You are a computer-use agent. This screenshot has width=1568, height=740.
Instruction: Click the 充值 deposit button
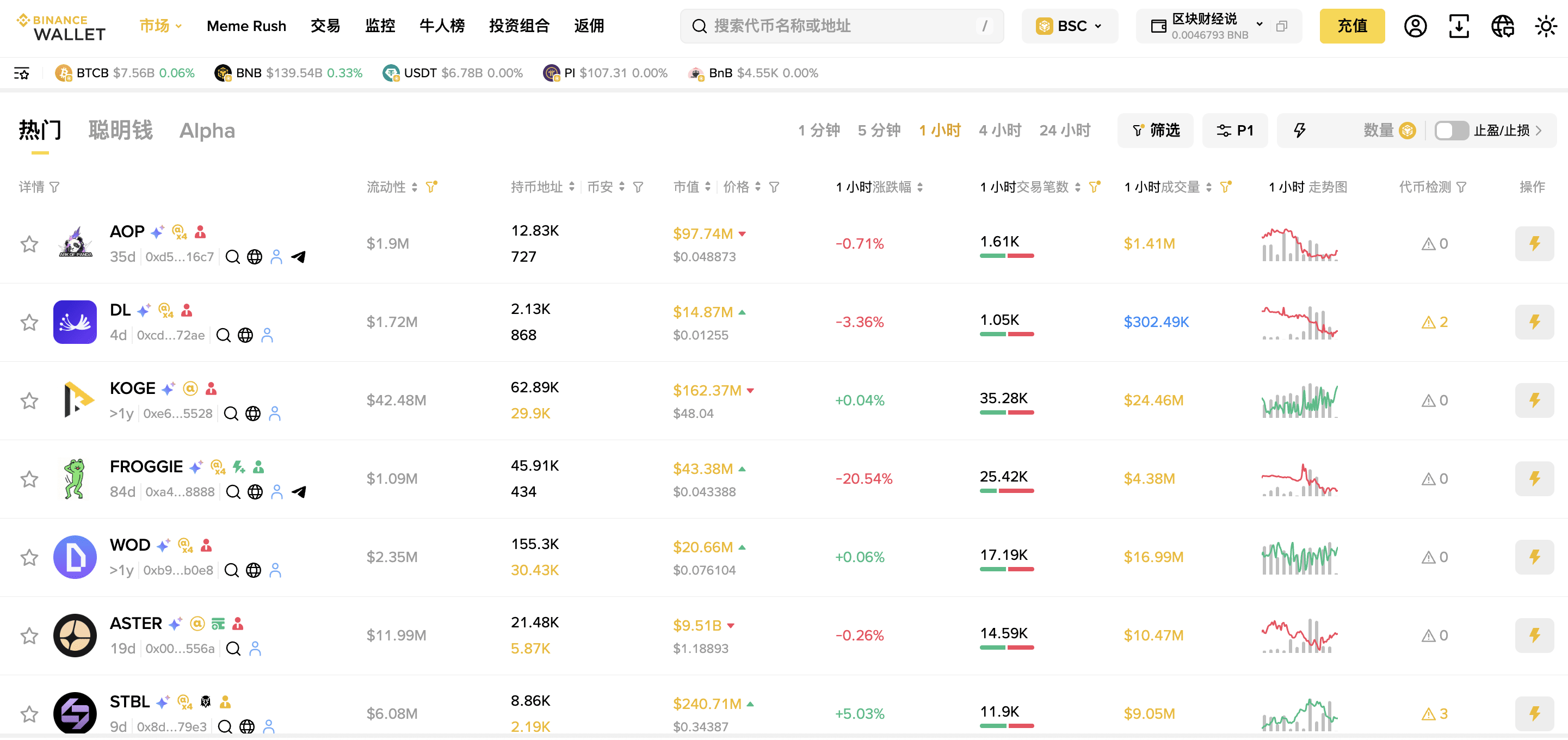tap(1351, 26)
